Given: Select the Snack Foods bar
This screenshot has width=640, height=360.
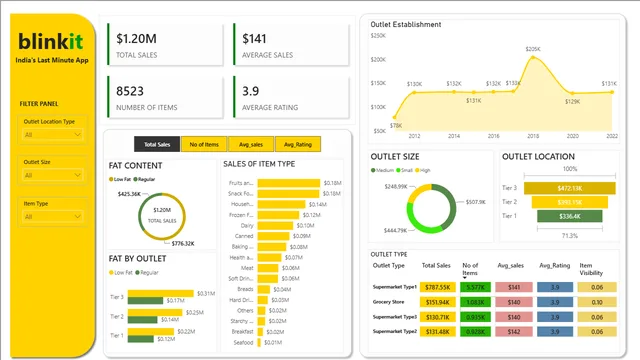Looking at the screenshot, I should [288, 193].
